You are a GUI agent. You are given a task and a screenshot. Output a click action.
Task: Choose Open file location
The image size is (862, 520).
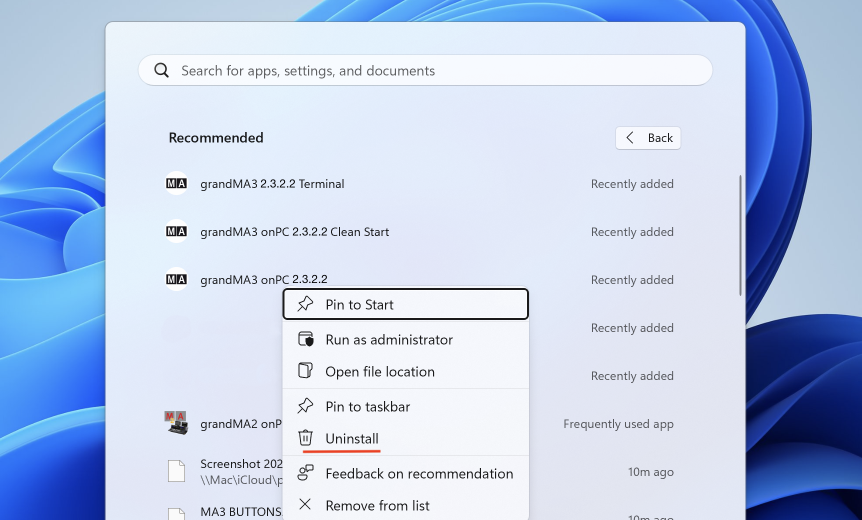(406, 372)
